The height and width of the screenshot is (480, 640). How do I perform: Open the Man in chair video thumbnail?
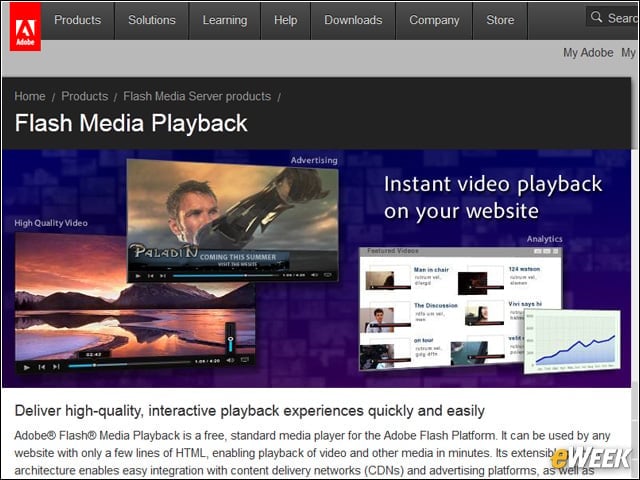click(388, 278)
